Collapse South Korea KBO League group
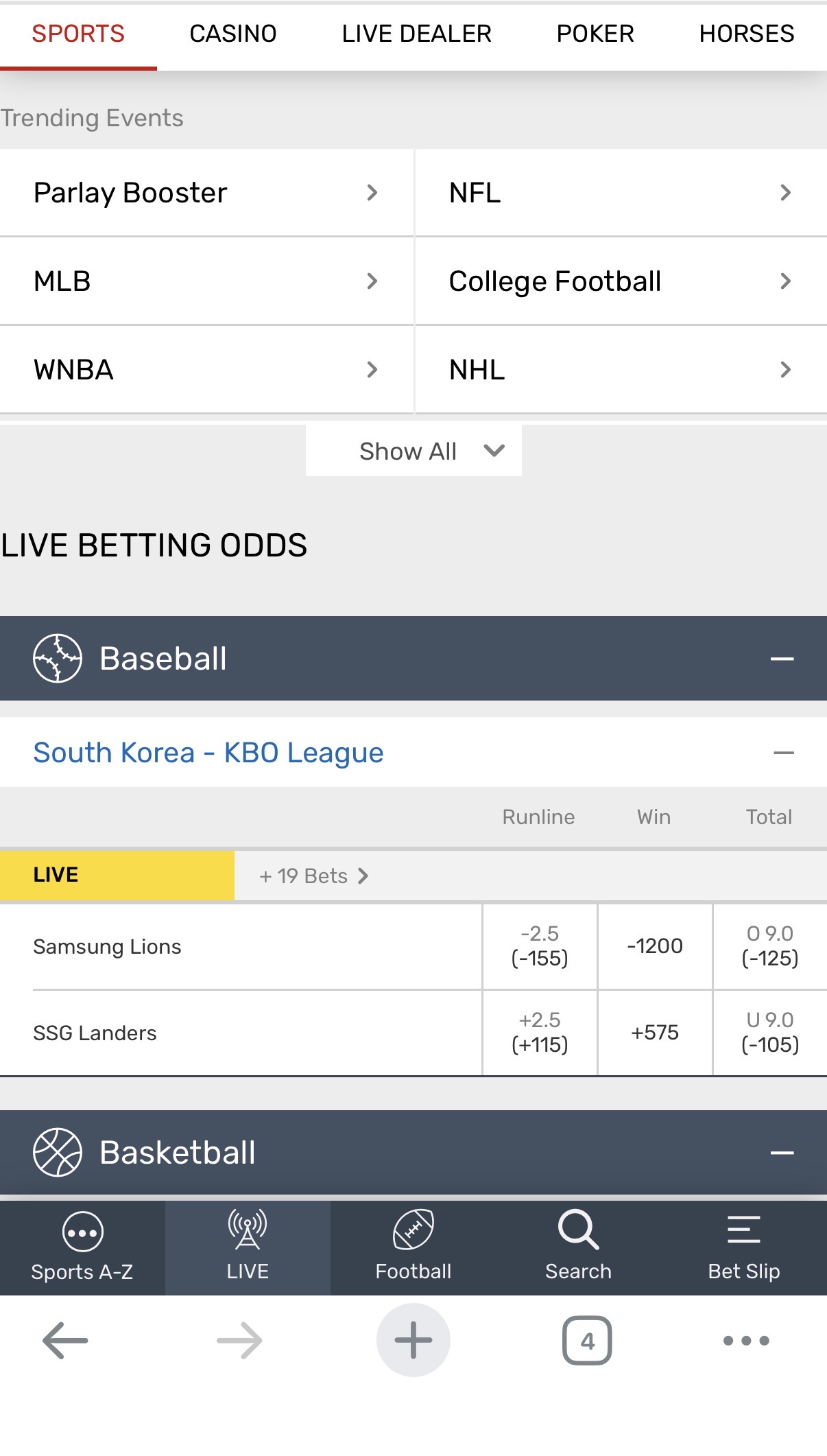Viewport: 827px width, 1456px height. (783, 753)
